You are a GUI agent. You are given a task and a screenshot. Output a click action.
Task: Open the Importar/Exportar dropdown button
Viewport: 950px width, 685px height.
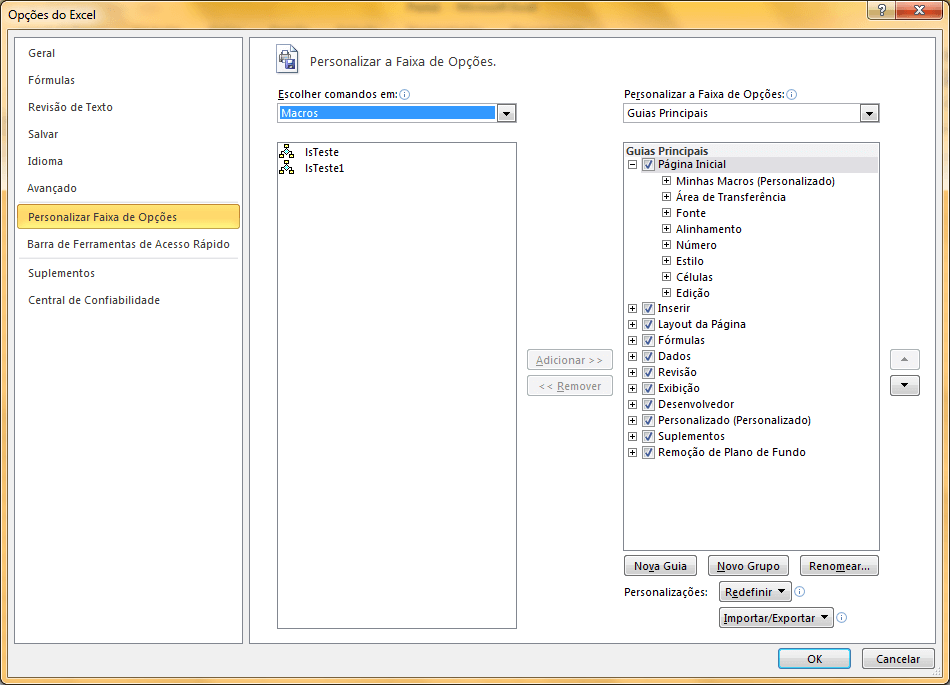click(x=777, y=618)
